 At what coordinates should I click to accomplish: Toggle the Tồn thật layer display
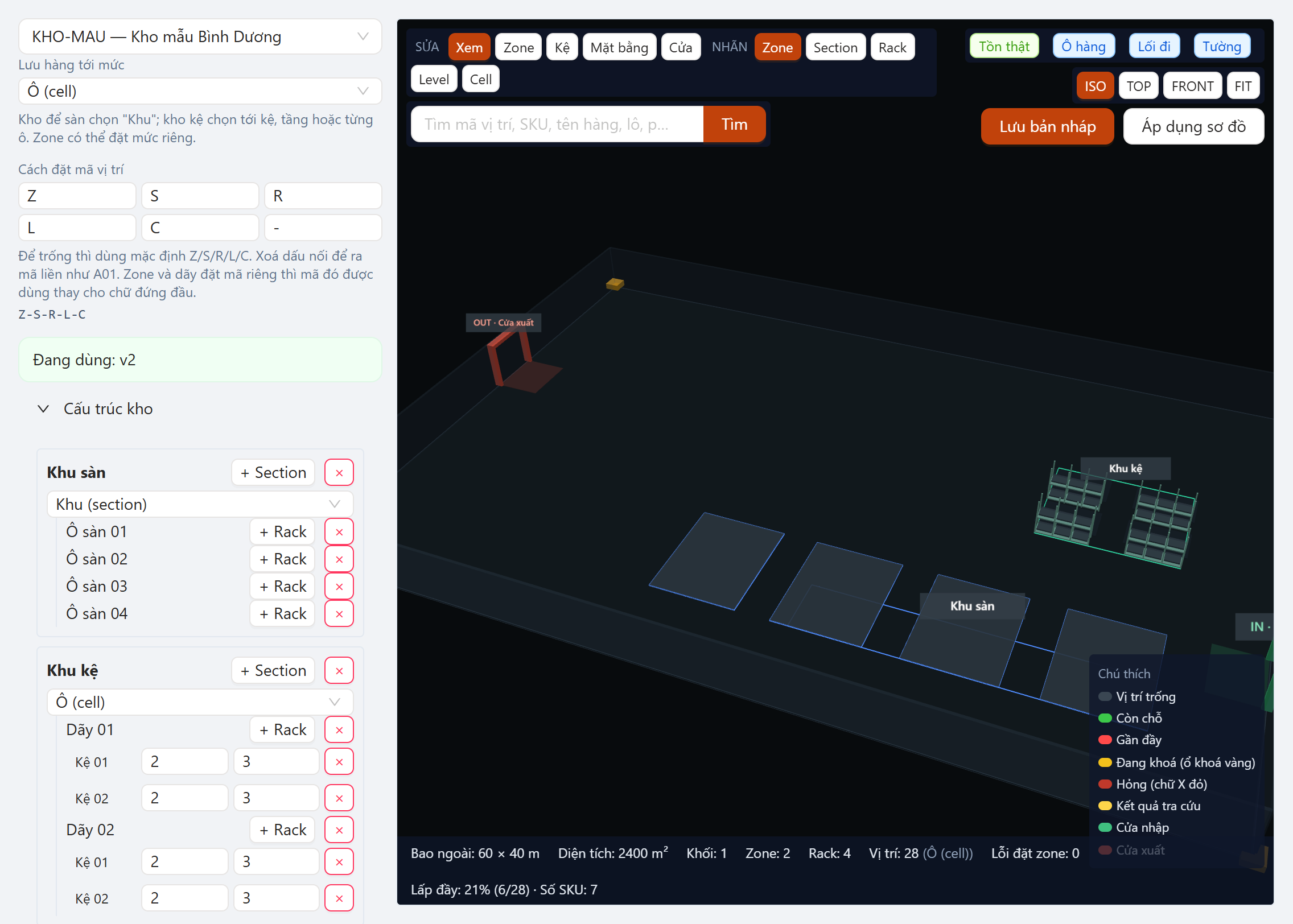1004,47
